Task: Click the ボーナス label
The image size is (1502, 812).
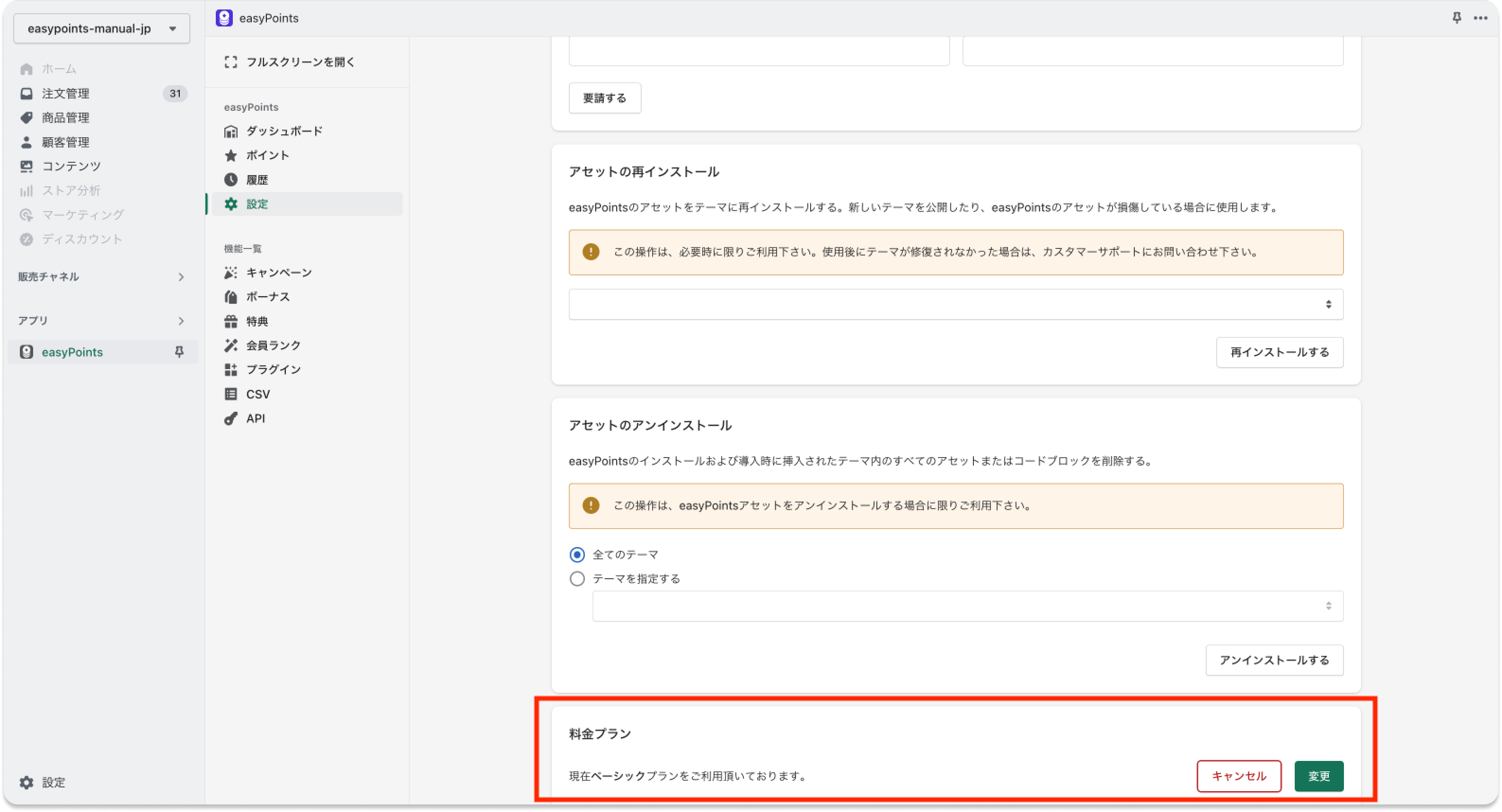Action: 268,297
